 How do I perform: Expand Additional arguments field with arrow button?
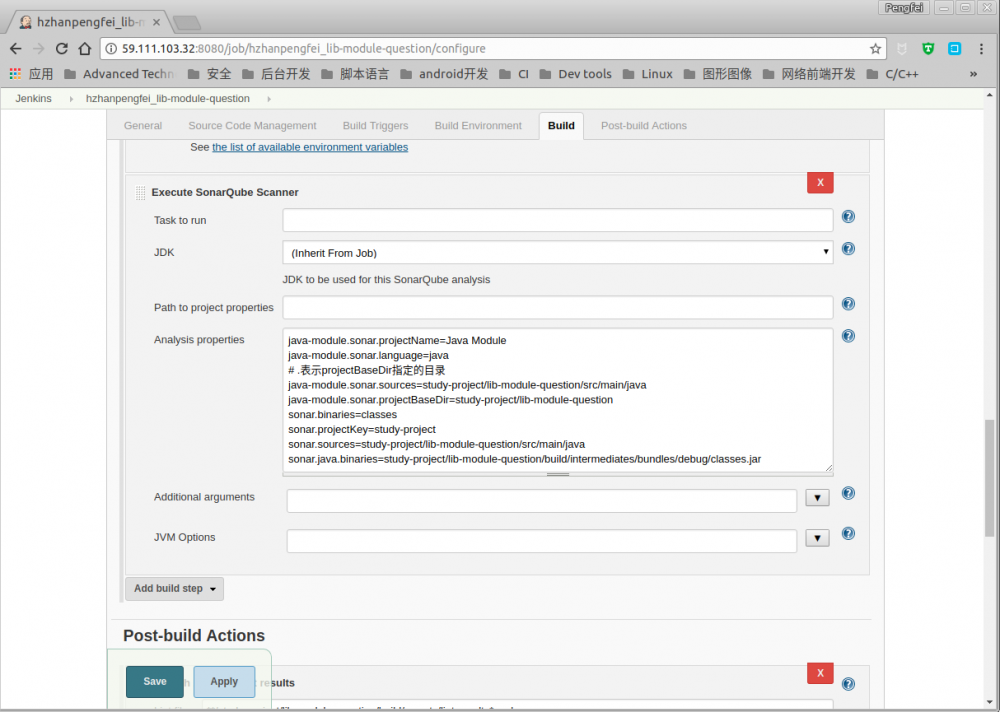(817, 498)
